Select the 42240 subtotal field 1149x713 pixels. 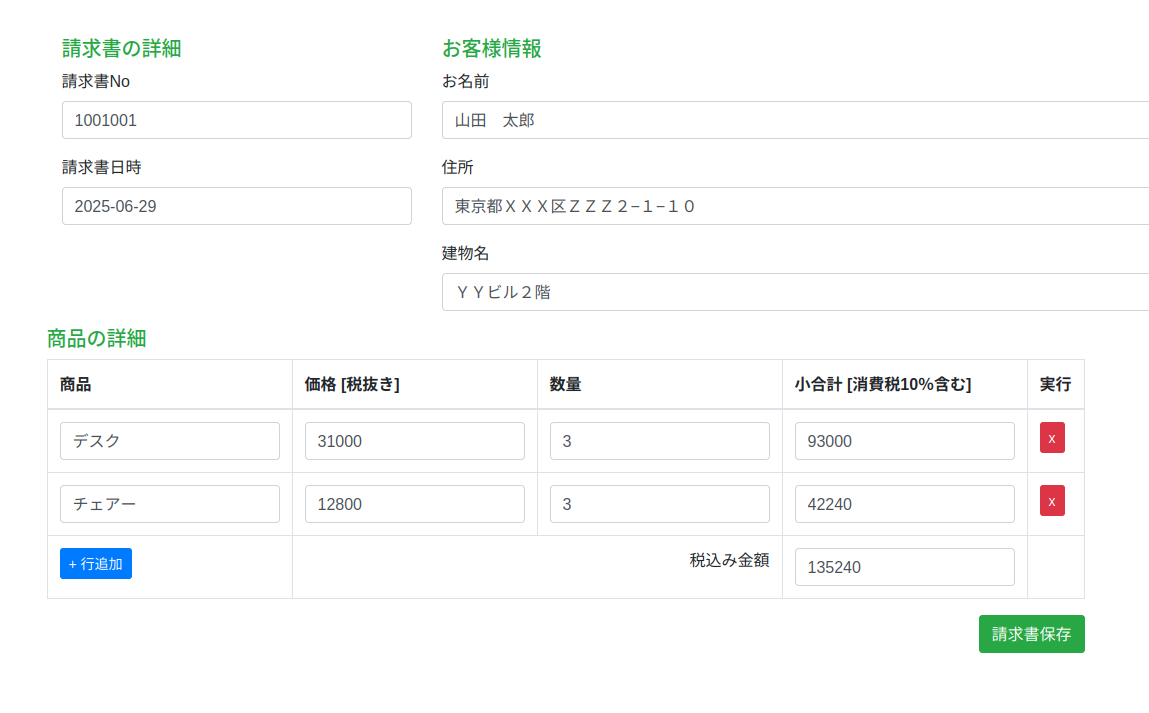905,504
